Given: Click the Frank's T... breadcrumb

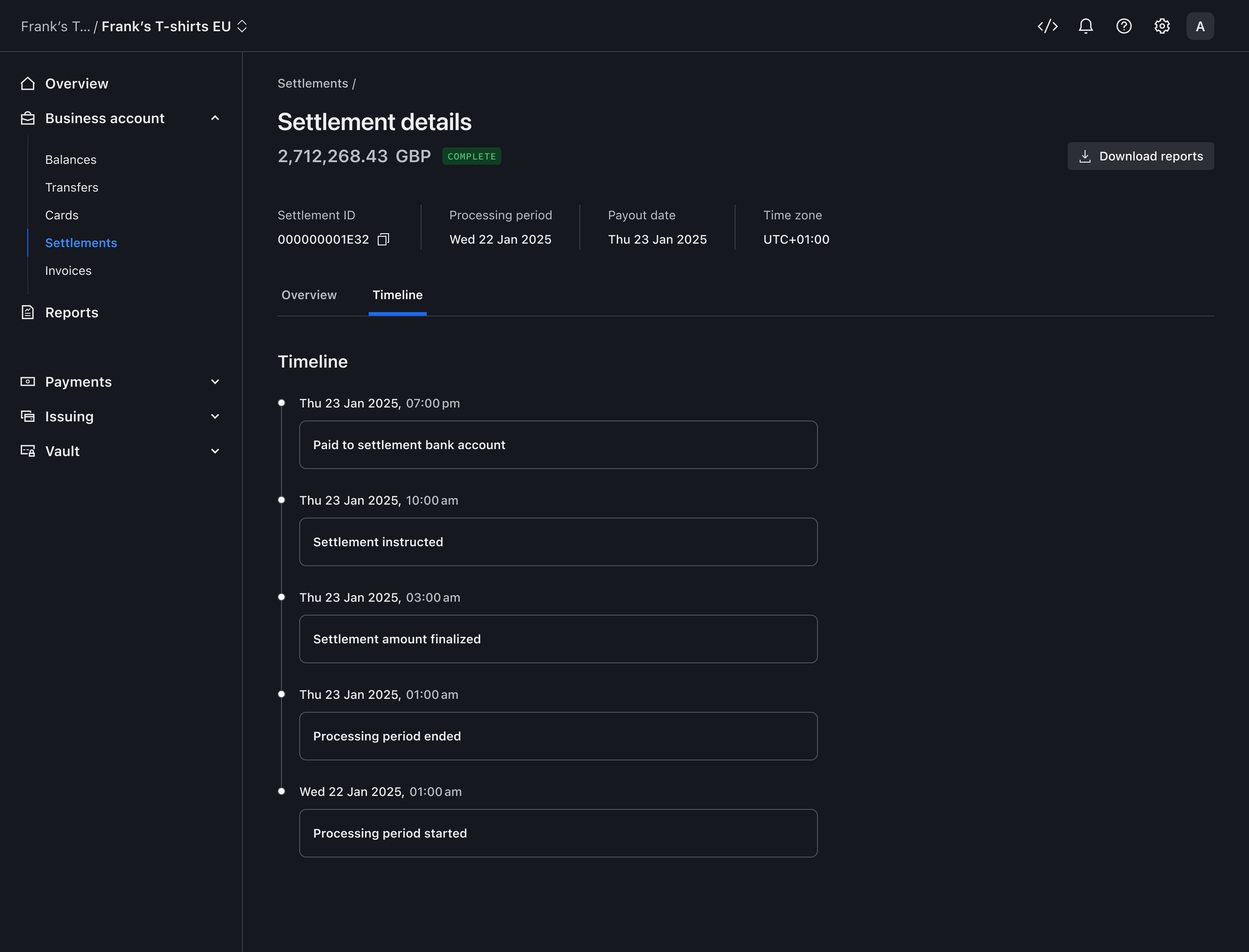Looking at the screenshot, I should pyautogui.click(x=56, y=26).
